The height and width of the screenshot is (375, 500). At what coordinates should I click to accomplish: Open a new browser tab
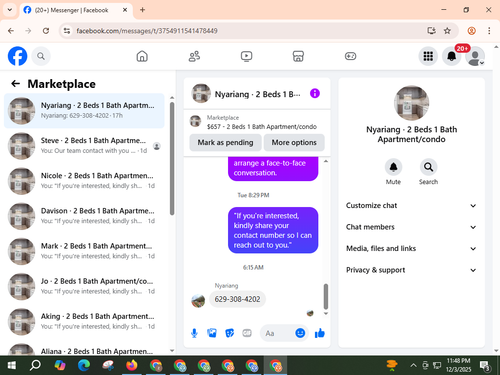(142, 10)
